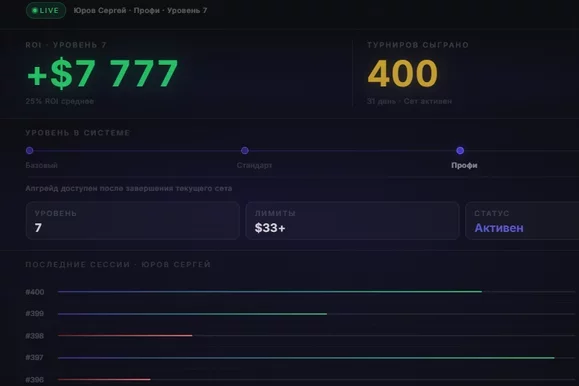Click the '#398' session label

[35, 336]
